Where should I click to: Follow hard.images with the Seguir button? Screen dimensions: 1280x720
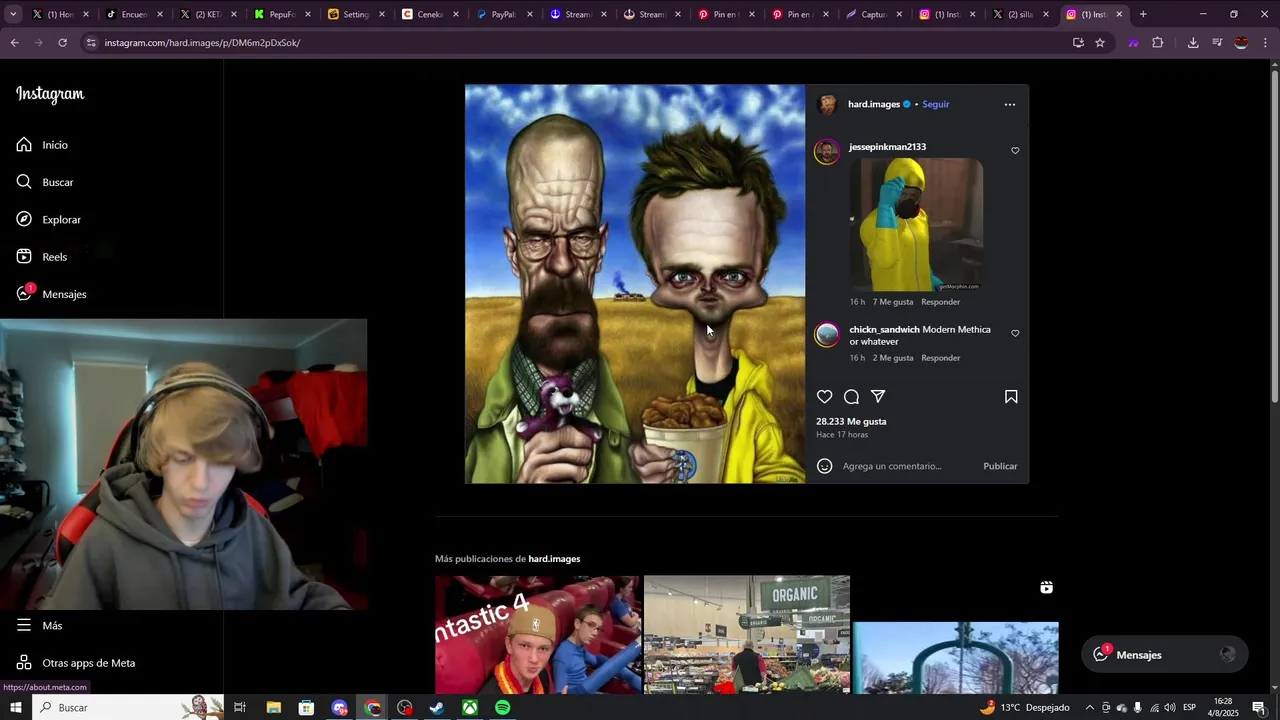point(935,104)
